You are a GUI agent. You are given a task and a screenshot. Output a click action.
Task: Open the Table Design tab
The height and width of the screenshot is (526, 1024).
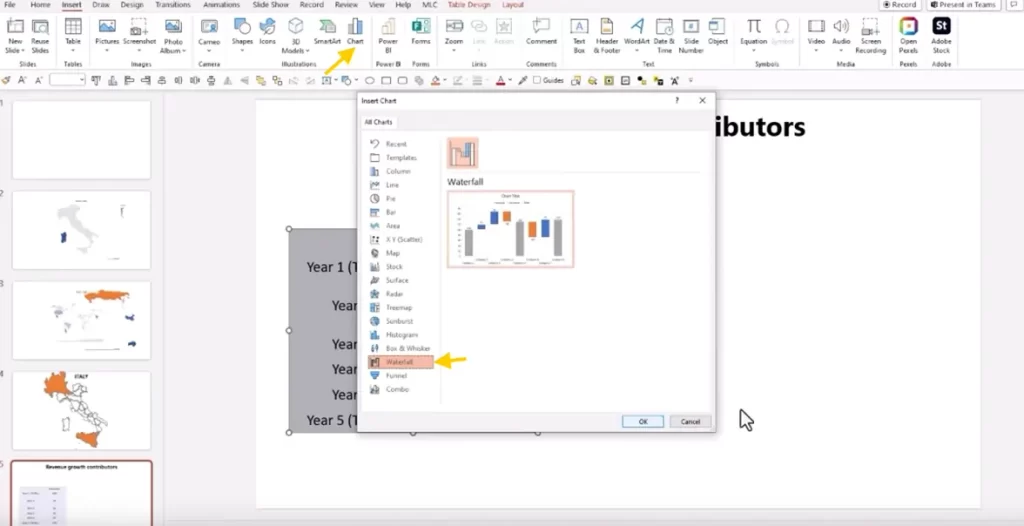(469, 5)
